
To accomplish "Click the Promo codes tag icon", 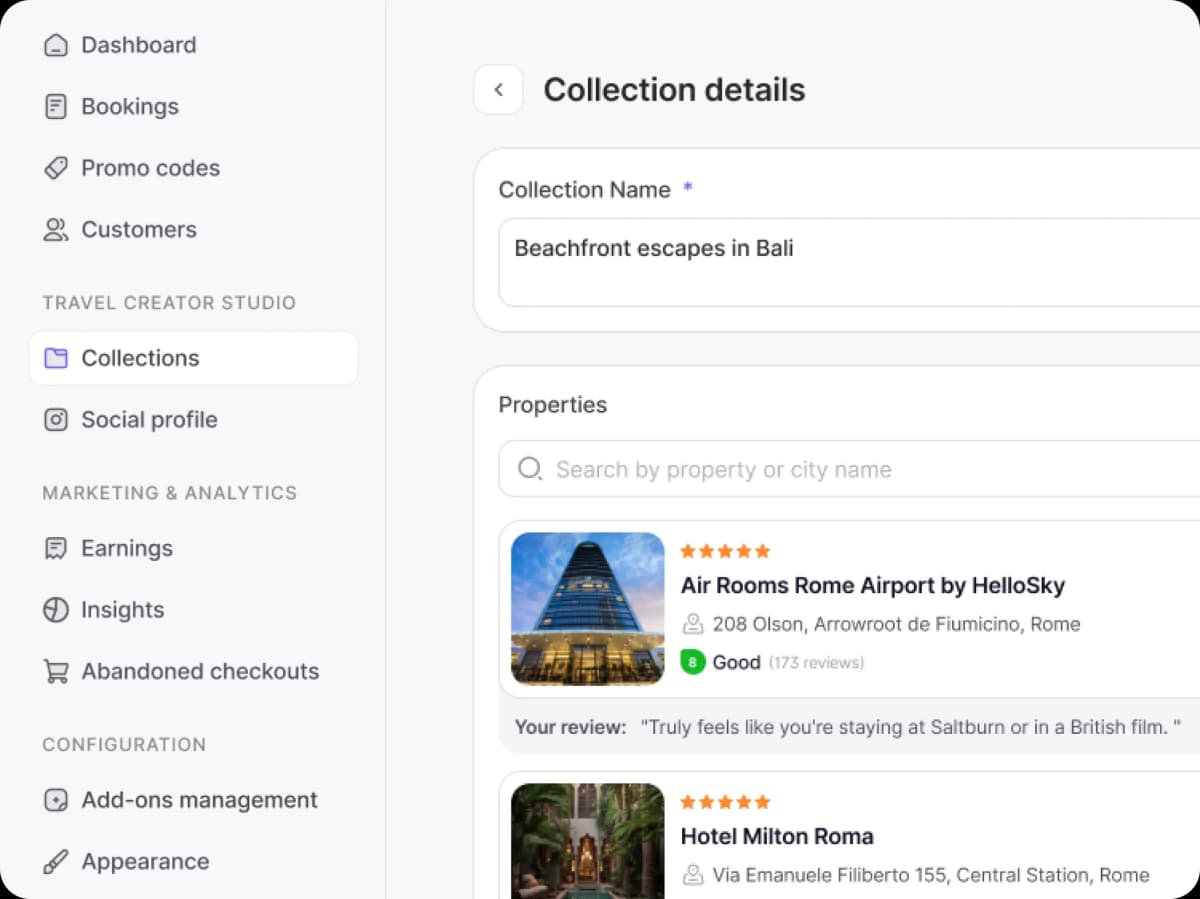I will click(x=56, y=168).
